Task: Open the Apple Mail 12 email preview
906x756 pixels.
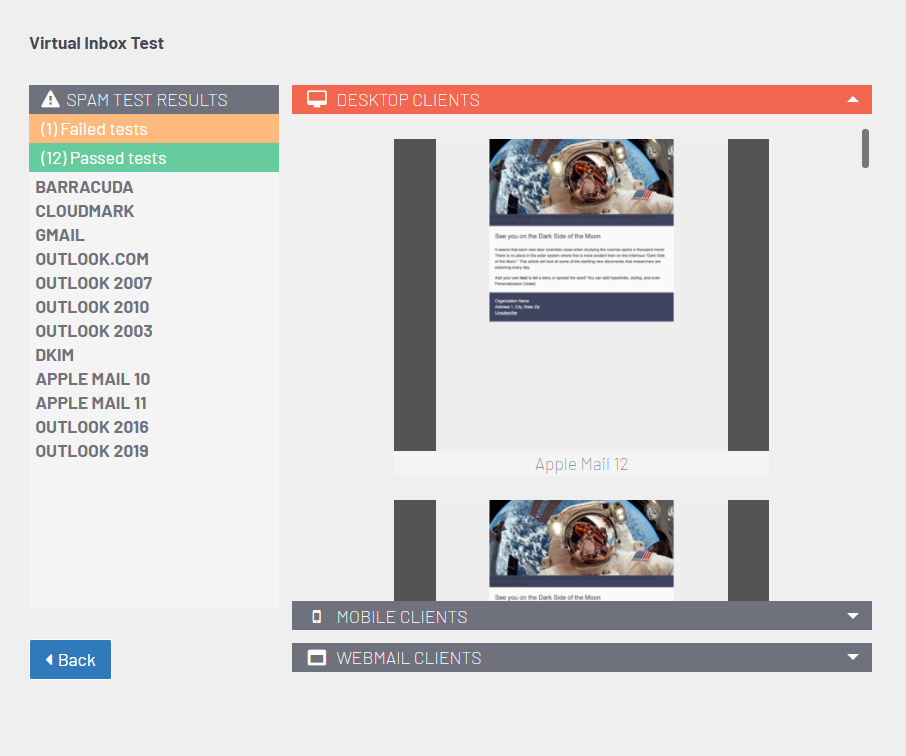Action: pyautogui.click(x=581, y=294)
